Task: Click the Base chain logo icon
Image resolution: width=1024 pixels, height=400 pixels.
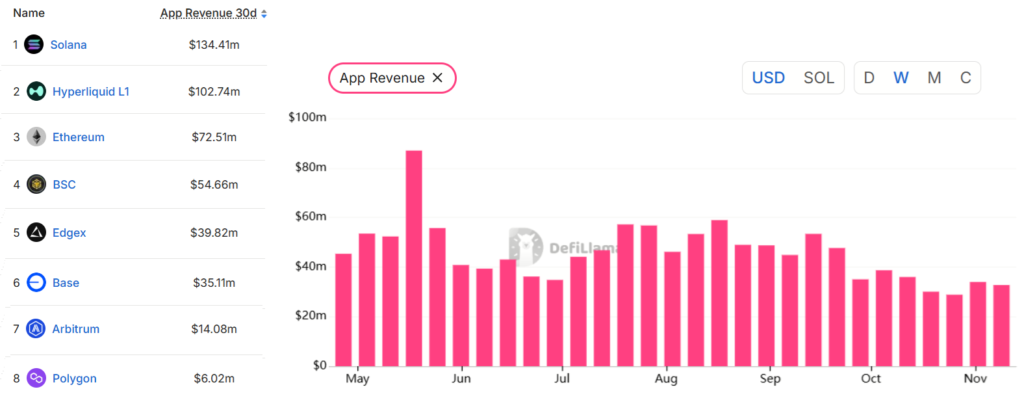Action: point(36,282)
